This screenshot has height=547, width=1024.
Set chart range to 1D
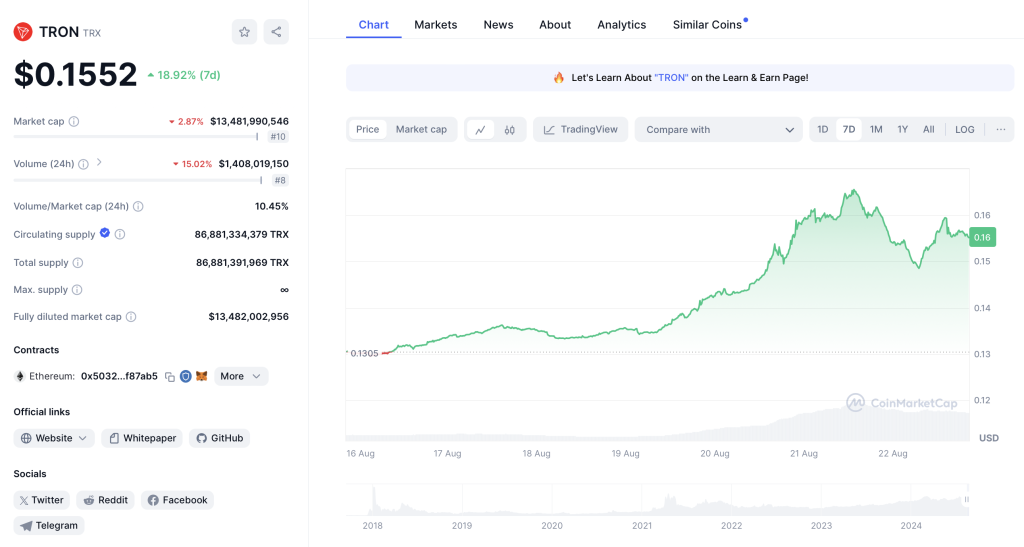coord(823,129)
